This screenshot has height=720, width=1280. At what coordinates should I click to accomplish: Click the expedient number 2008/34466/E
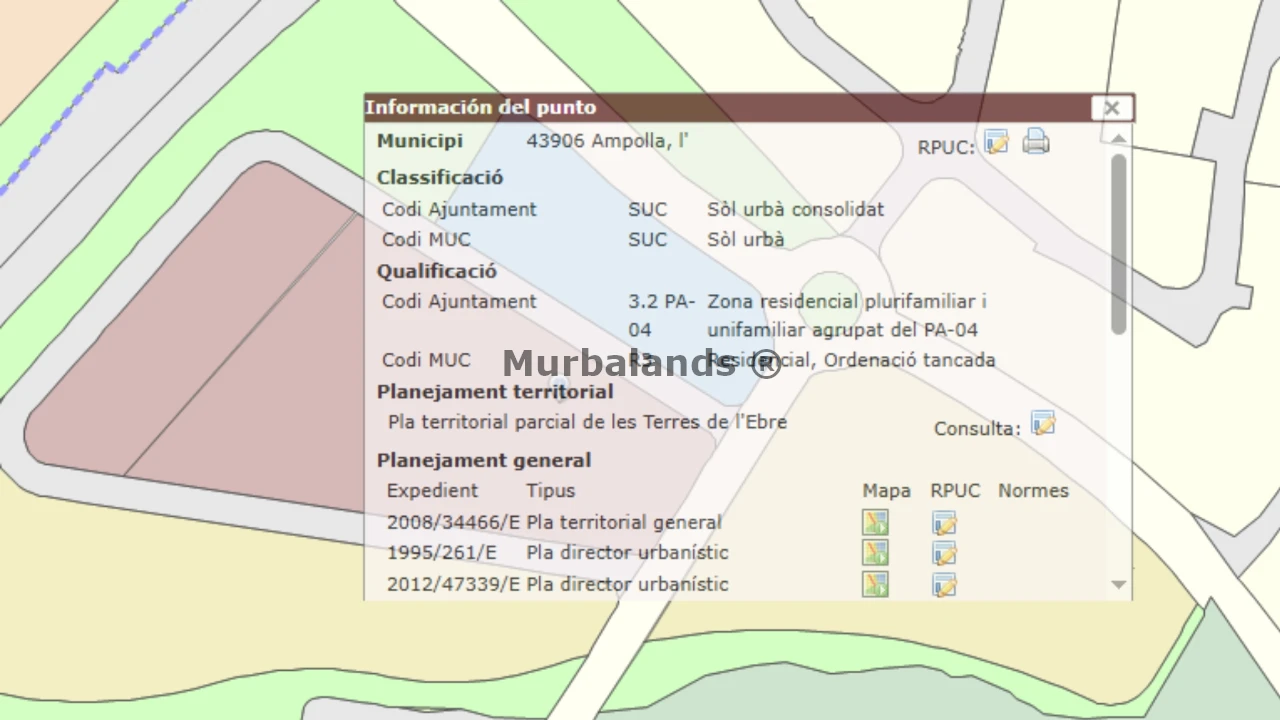point(453,522)
